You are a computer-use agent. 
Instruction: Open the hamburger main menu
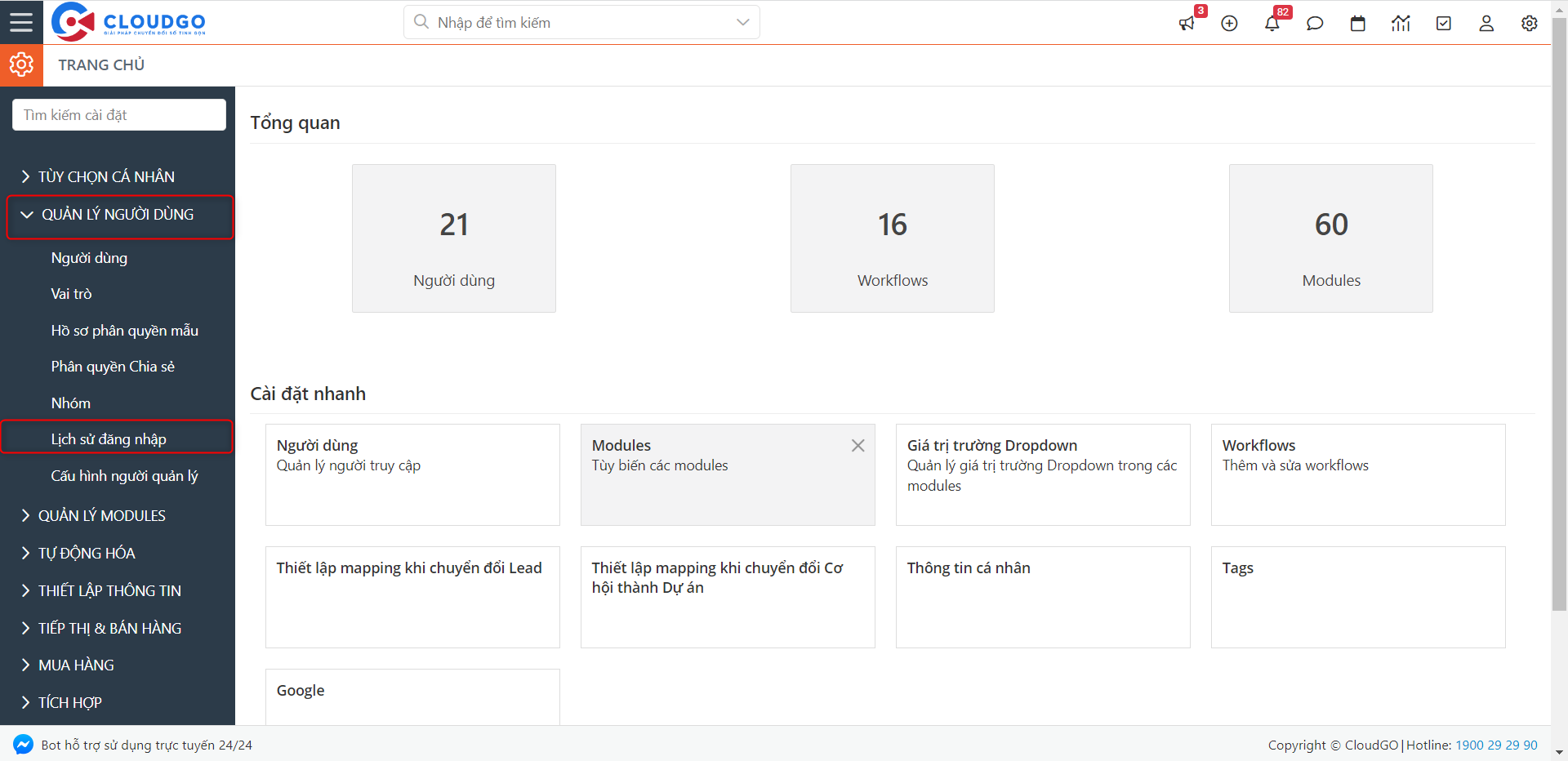click(x=21, y=22)
